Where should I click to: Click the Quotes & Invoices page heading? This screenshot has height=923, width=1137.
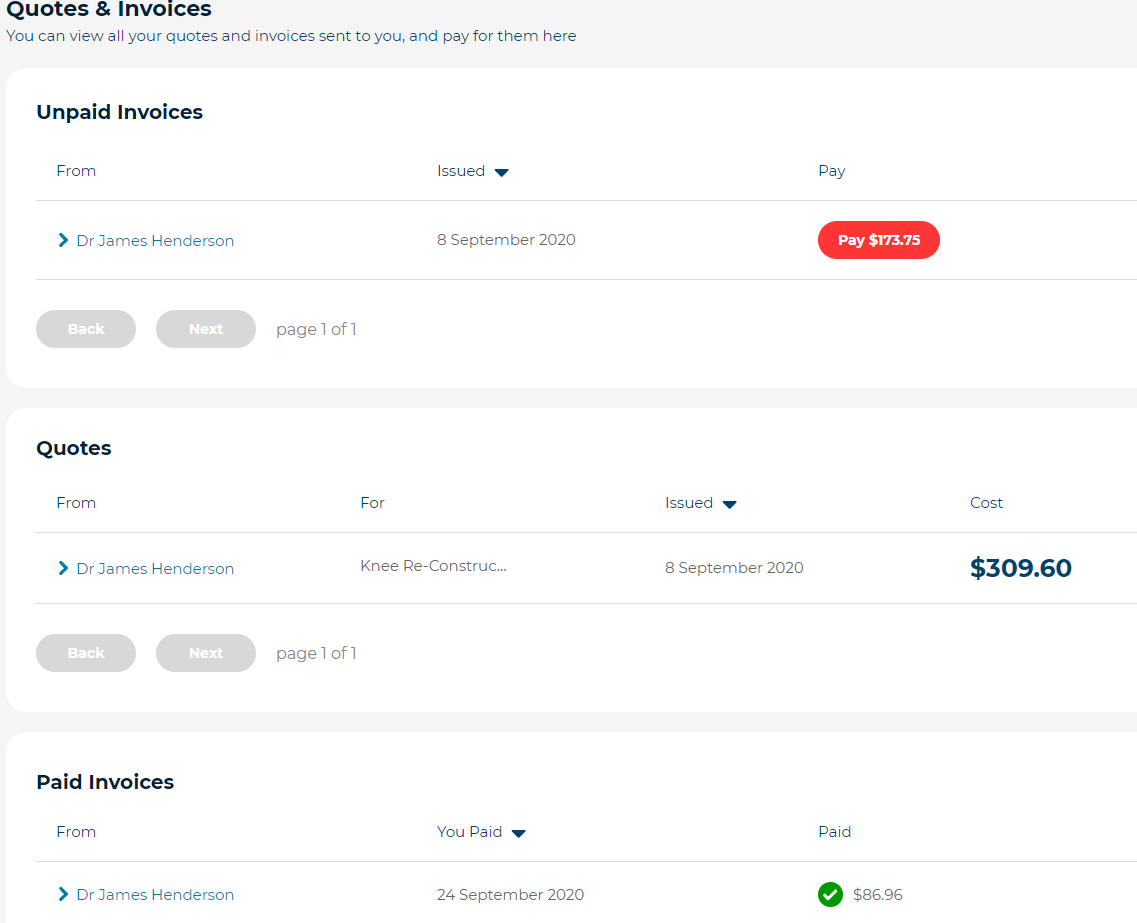110,10
